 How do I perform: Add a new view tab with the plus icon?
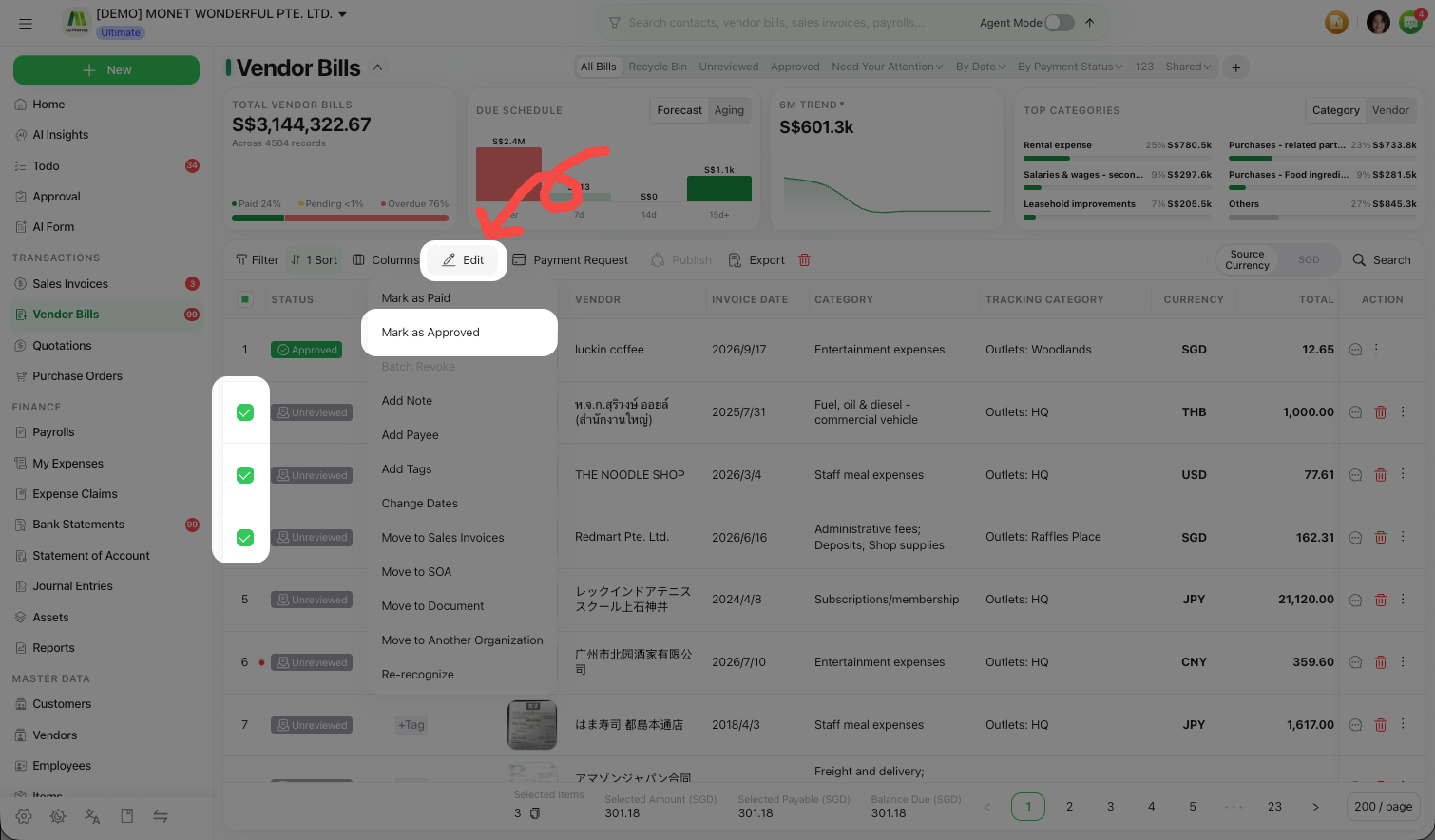pos(1235,67)
